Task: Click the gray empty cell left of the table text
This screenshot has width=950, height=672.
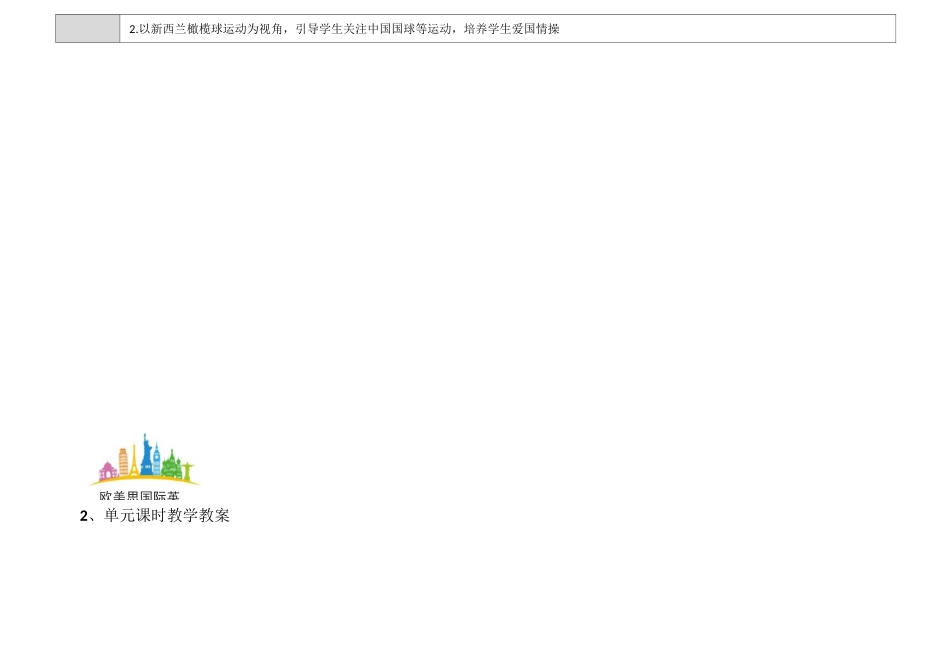Action: click(88, 28)
